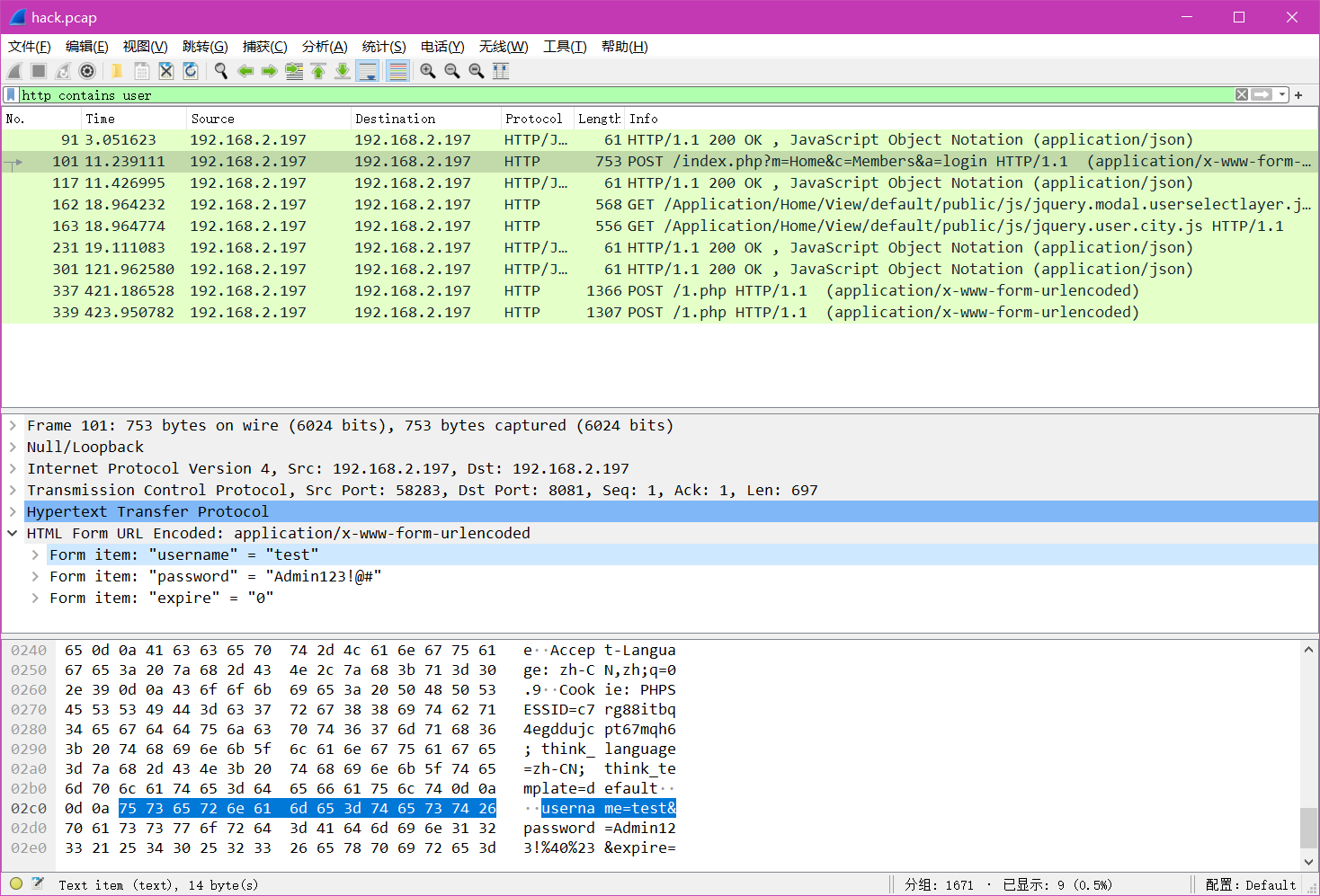The image size is (1320, 896).
Task: Expand the expire form item
Action: pyautogui.click(x=35, y=598)
